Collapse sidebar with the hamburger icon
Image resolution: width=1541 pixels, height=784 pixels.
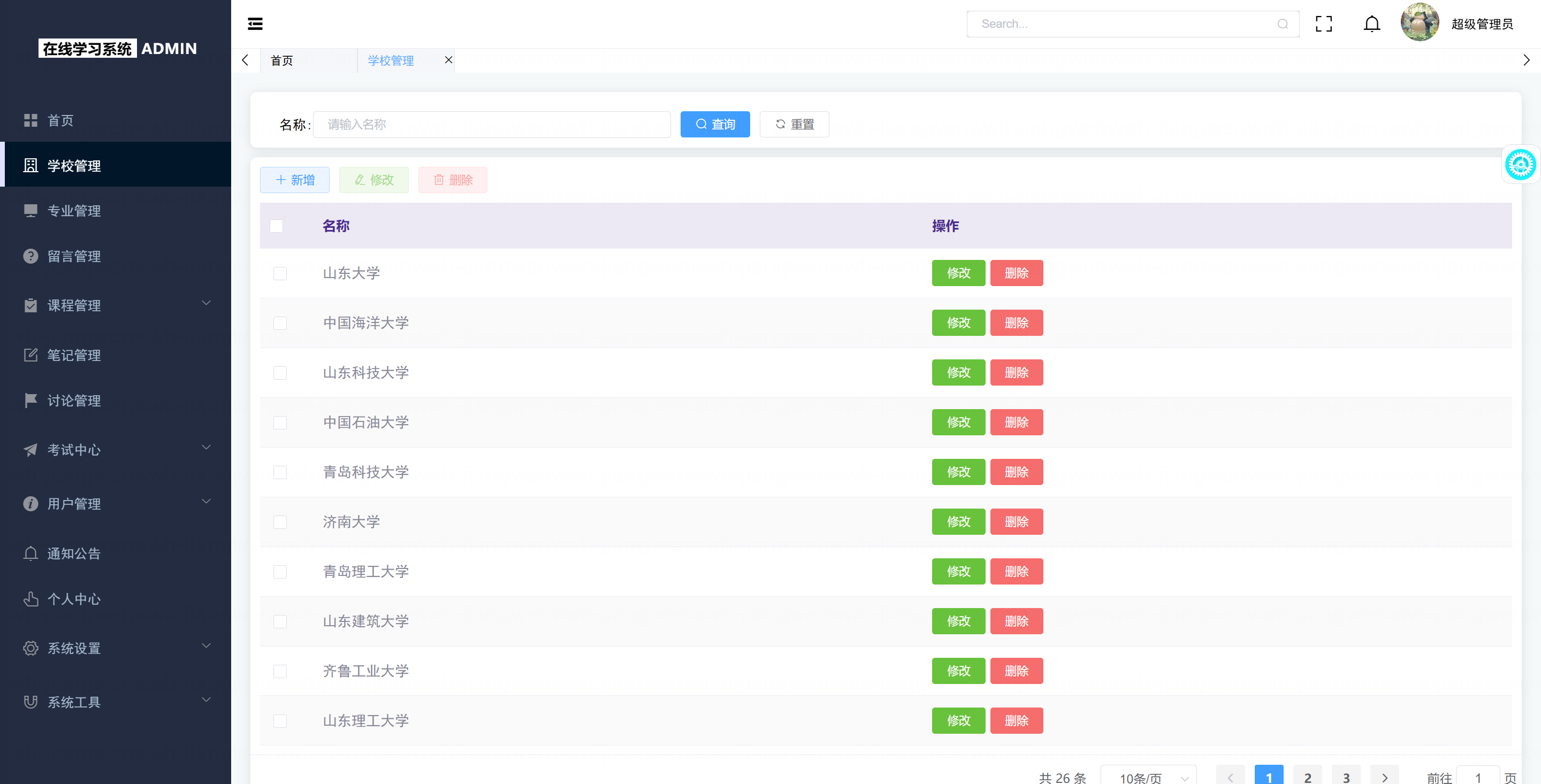[x=255, y=24]
